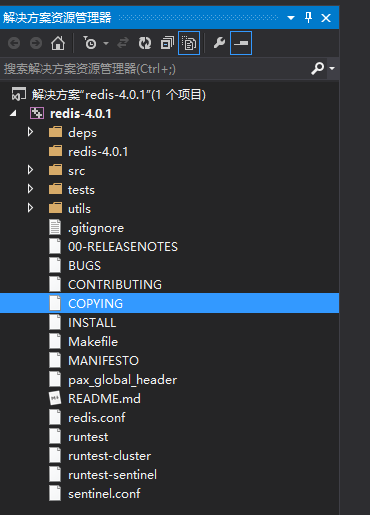370x515 pixels.
Task: Select the redis-4.0.1 folder label
Action: click(x=98, y=152)
